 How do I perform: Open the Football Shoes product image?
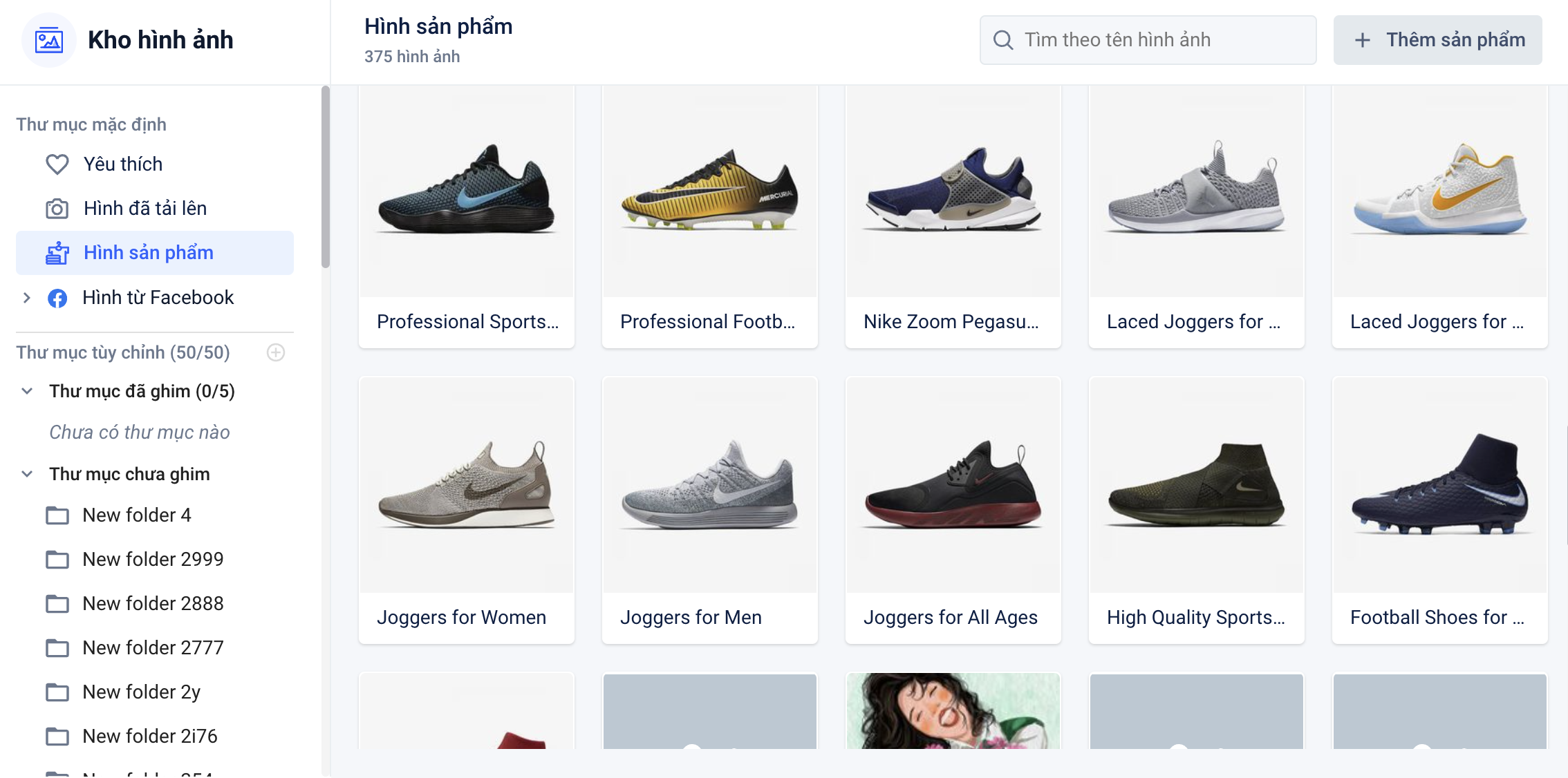click(x=1440, y=485)
